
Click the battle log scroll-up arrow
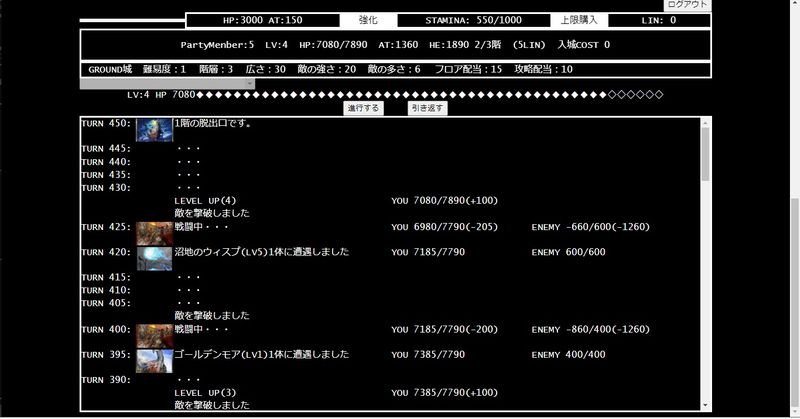[704, 122]
